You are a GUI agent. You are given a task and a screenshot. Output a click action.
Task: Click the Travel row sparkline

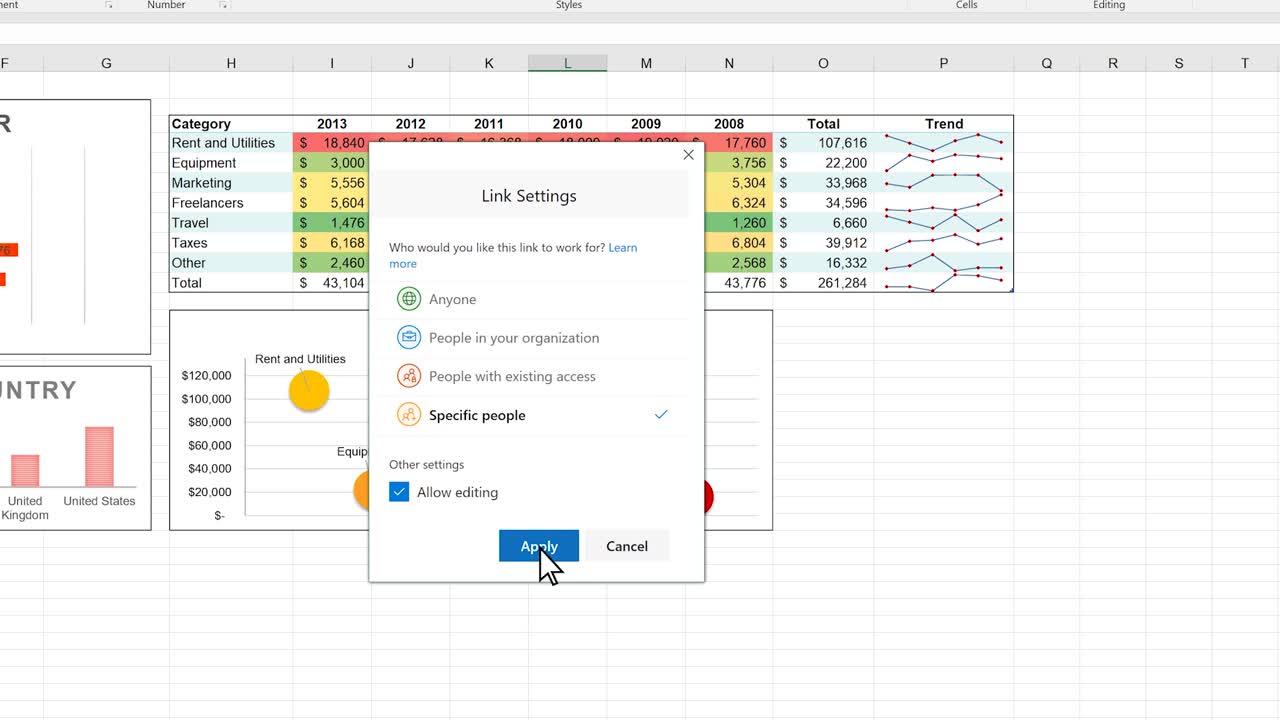click(944, 223)
